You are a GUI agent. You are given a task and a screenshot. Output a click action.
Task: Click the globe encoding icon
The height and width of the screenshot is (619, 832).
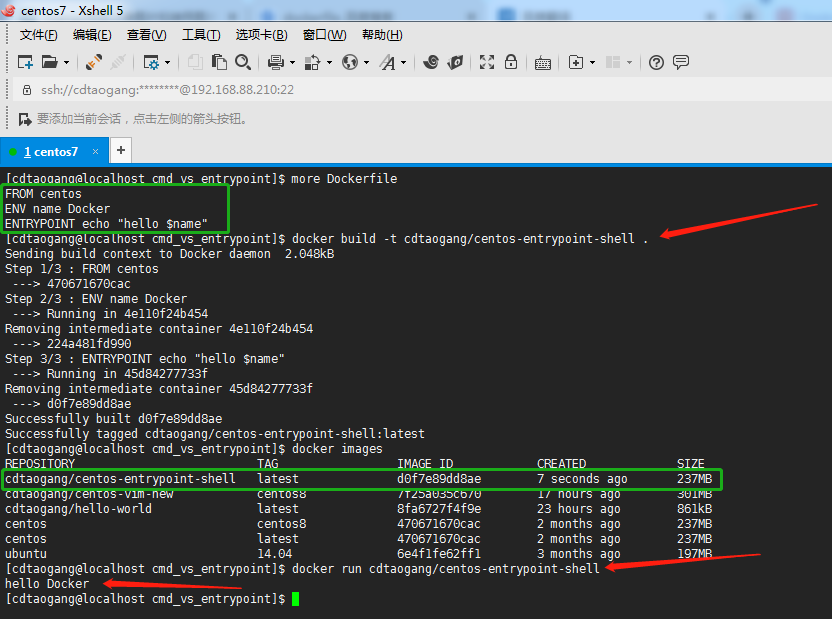[350, 63]
